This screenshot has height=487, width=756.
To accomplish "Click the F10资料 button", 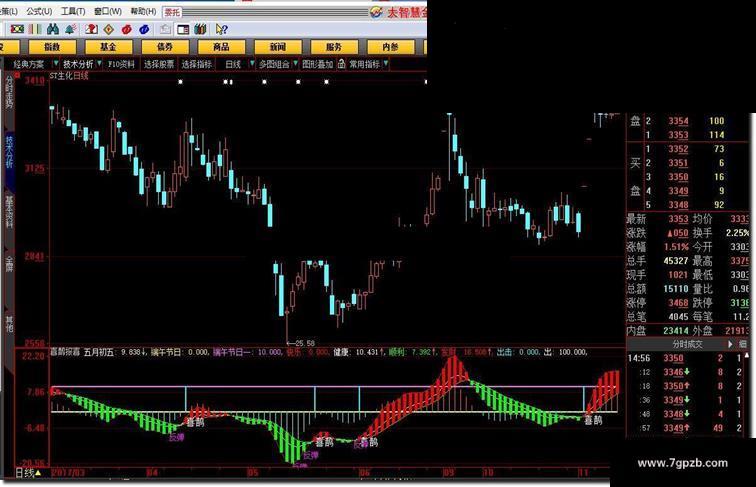I will pyautogui.click(x=121, y=64).
